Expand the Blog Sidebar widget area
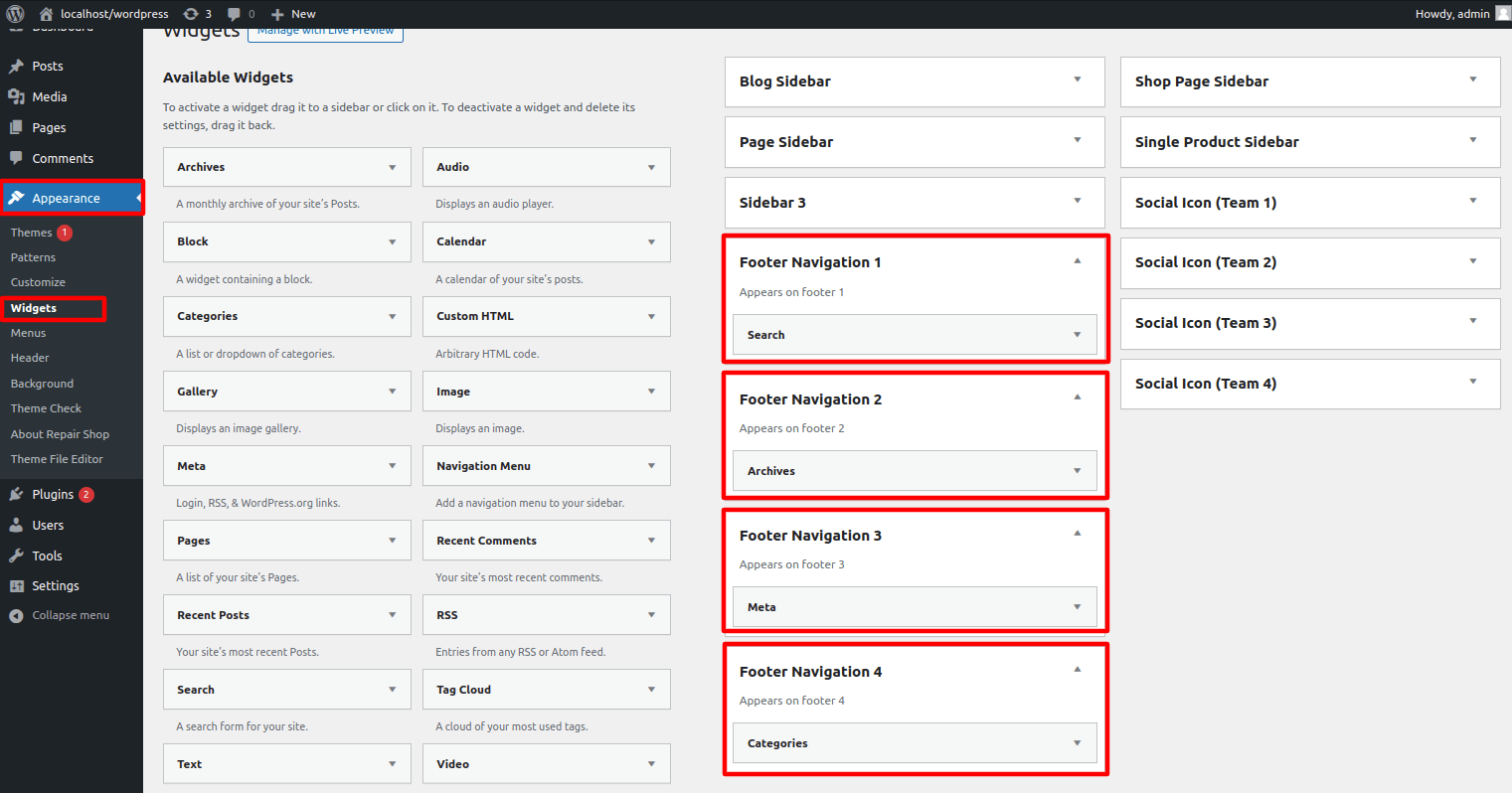 pos(1077,80)
